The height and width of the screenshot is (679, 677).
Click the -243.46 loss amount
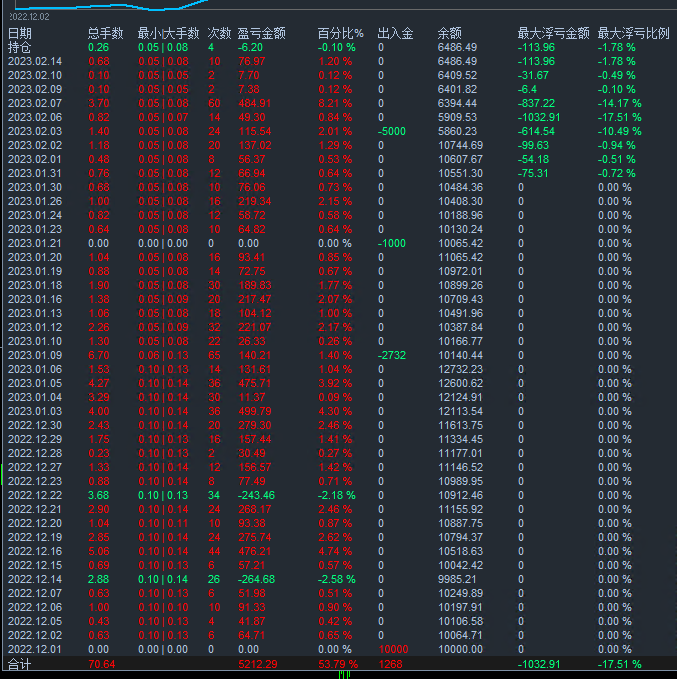click(256, 495)
